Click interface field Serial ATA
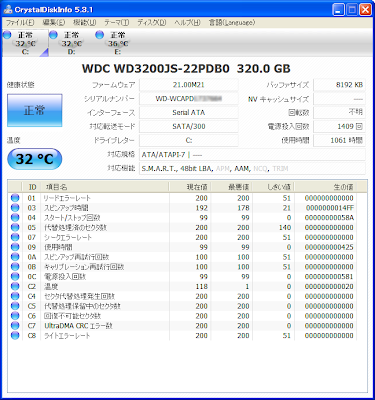The image size is (375, 400). point(189,113)
